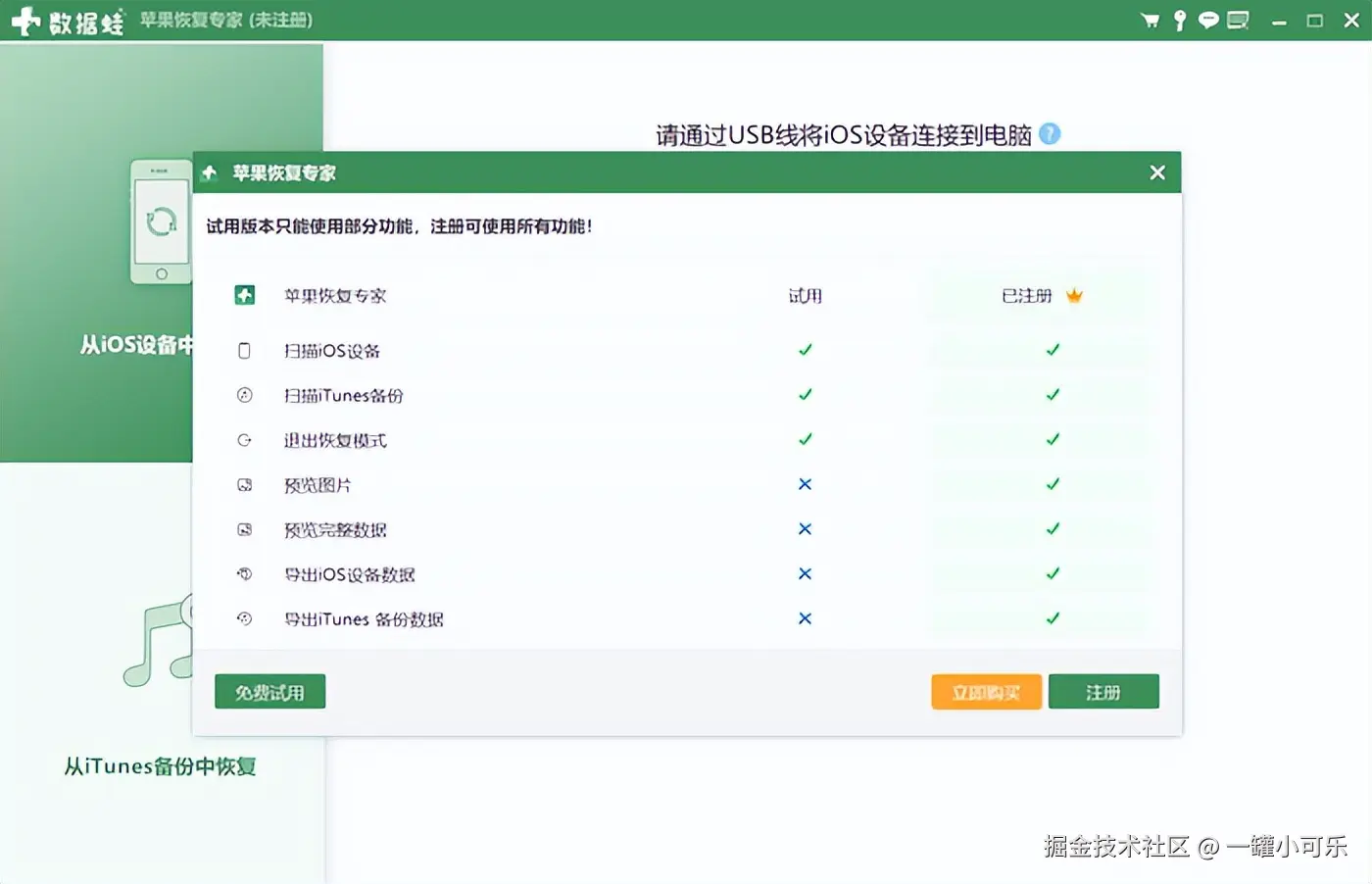Click the crown icon next to 已注册
Viewport: 1372px width, 884px height.
[1074, 295]
